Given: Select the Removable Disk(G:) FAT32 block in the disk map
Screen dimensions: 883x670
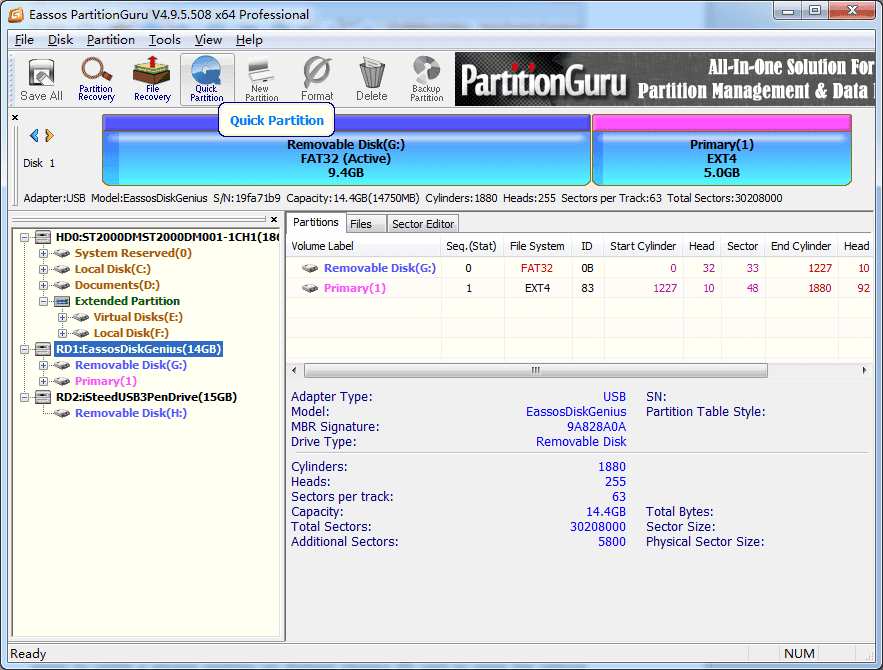Looking at the screenshot, I should [x=346, y=150].
